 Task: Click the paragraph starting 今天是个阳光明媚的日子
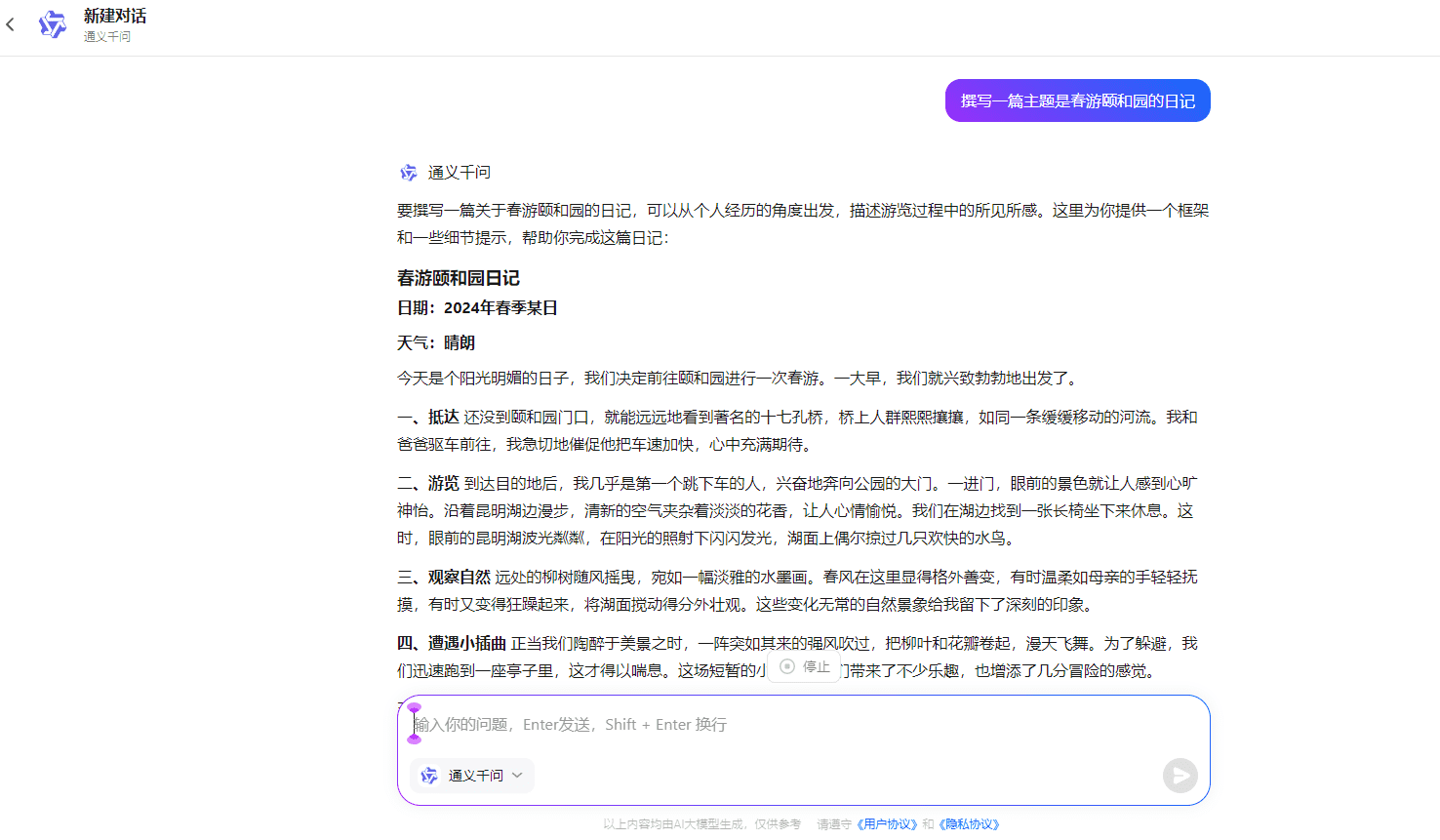tap(740, 379)
